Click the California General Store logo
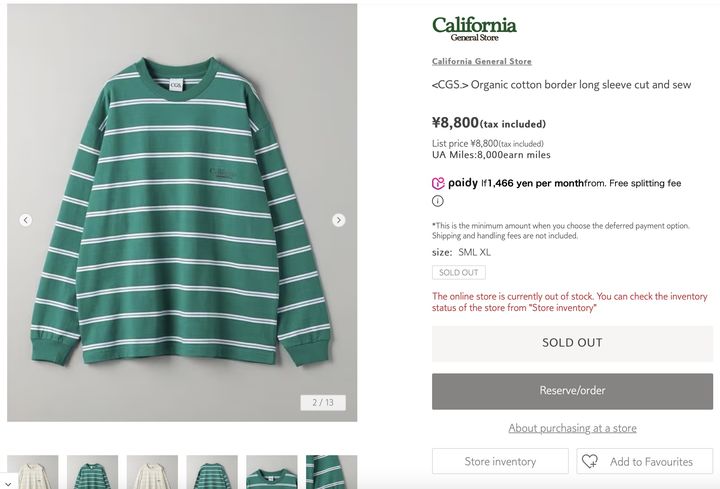Image resolution: width=720 pixels, height=489 pixels. coord(474,28)
